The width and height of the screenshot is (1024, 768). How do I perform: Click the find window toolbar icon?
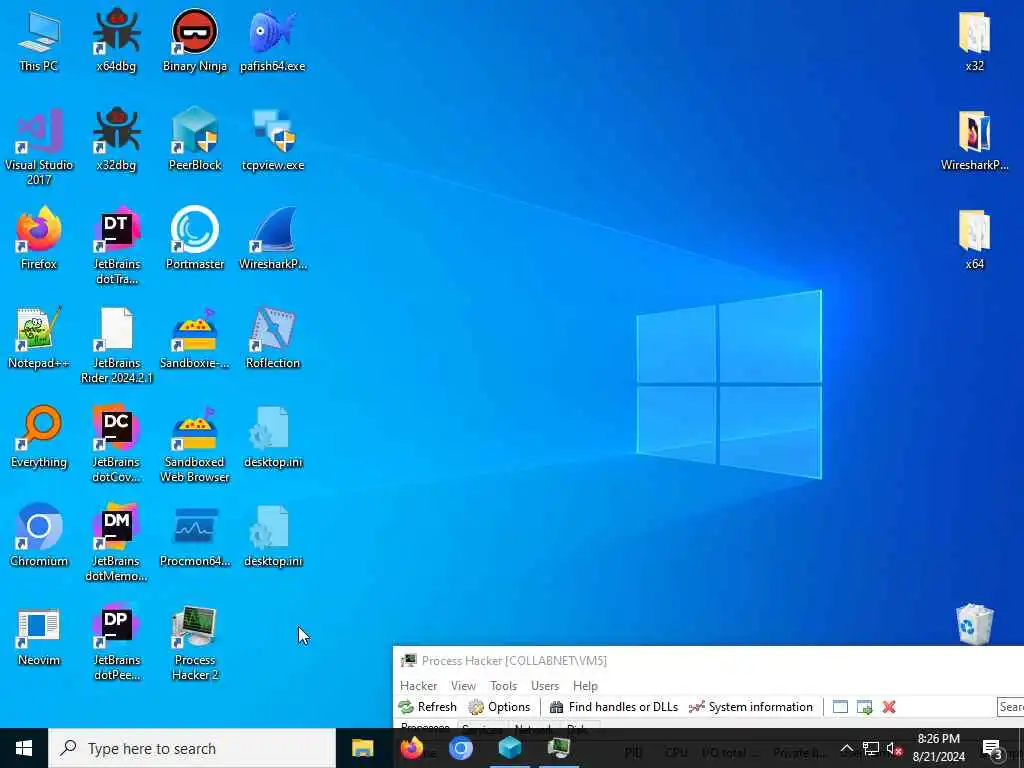point(840,707)
